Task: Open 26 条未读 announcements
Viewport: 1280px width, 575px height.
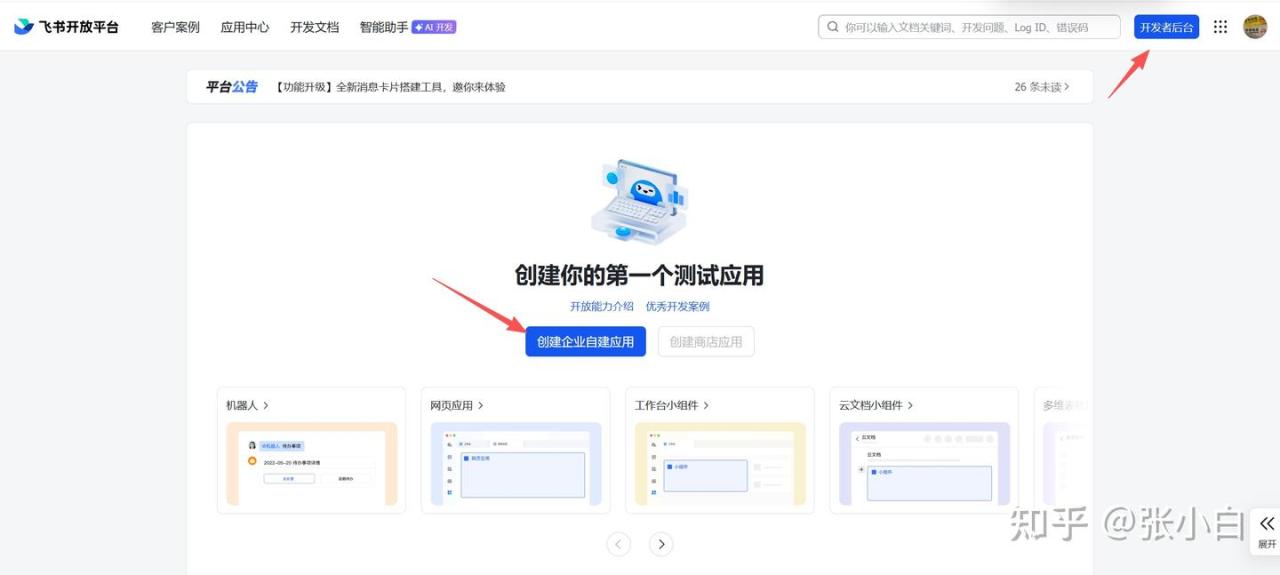Action: click(x=1041, y=87)
